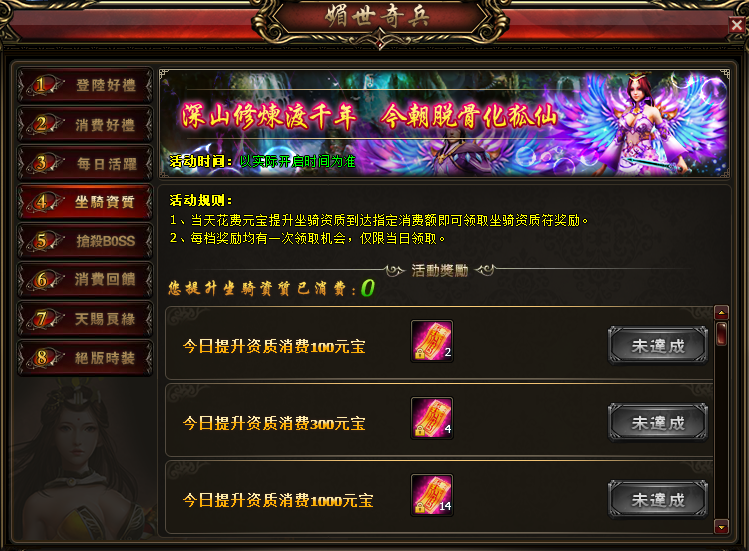The width and height of the screenshot is (749, 551).
Task: Switch to the 每日活躍 tab
Action: (85, 163)
